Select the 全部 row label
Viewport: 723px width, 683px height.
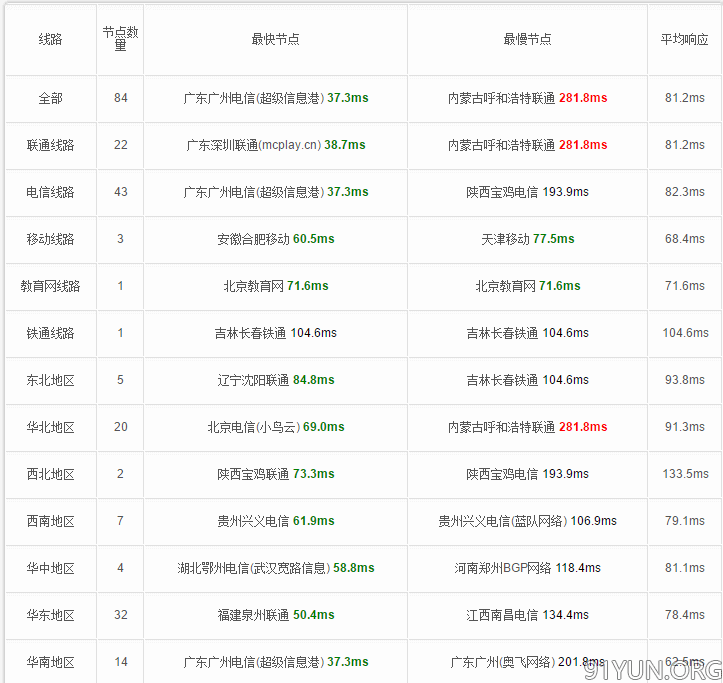[50, 98]
